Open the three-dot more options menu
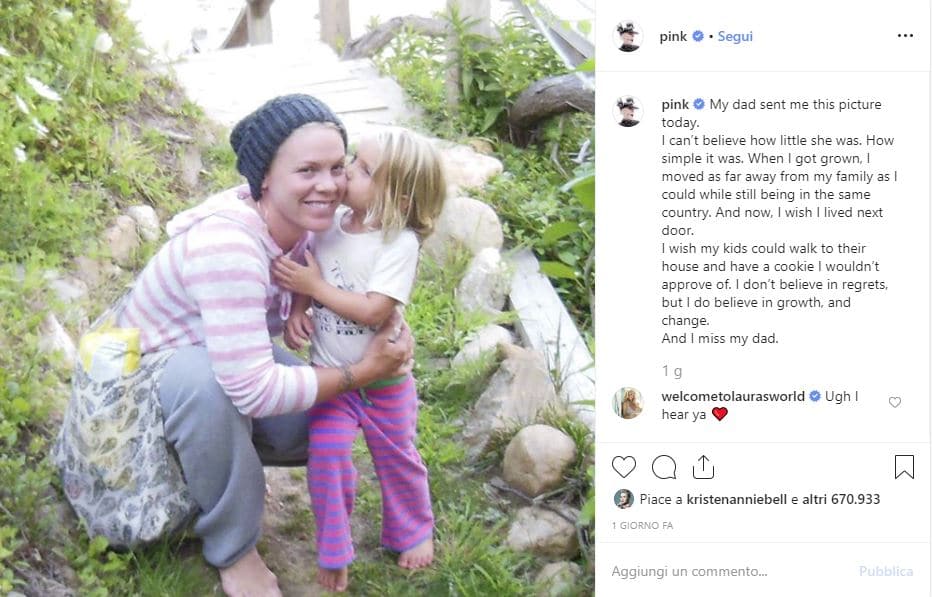This screenshot has height=597, width=932. (x=905, y=36)
